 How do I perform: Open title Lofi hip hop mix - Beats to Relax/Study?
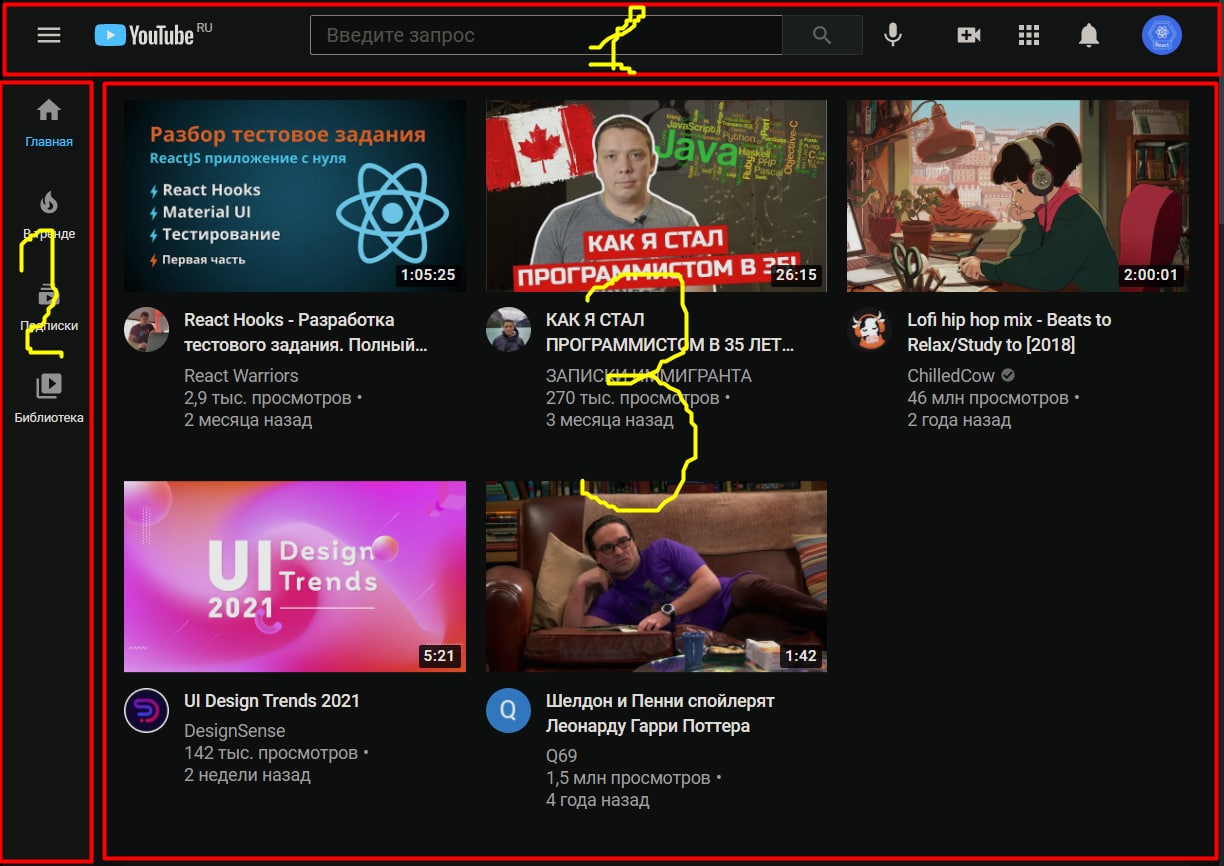1009,333
